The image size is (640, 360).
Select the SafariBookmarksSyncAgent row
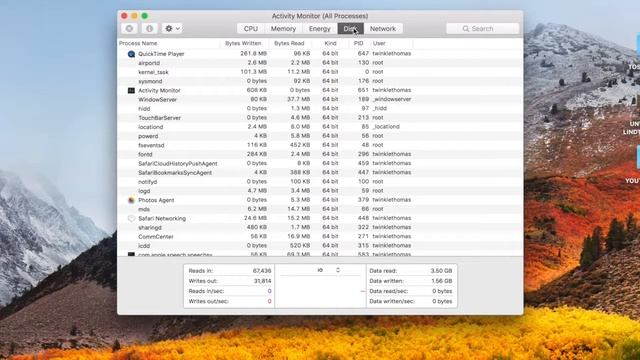(320, 173)
